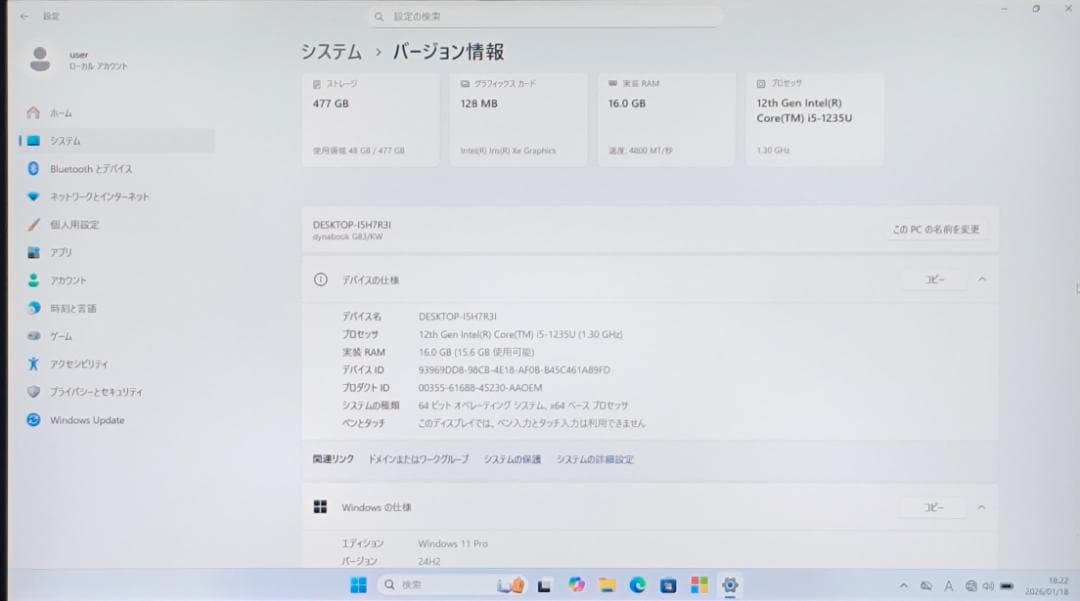Open the Widgets weather icon
This screenshot has width=1080, height=601.
click(510, 585)
